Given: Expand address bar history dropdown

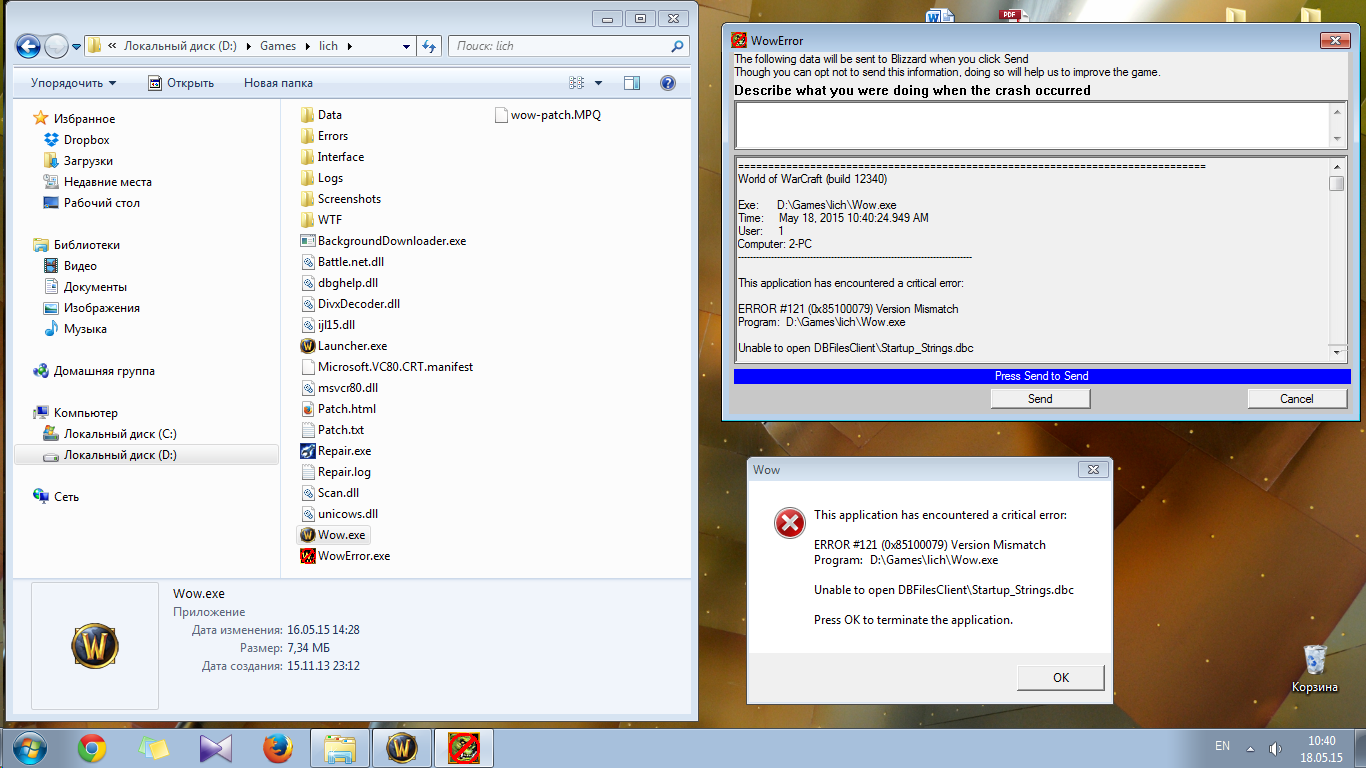Looking at the screenshot, I should (406, 46).
